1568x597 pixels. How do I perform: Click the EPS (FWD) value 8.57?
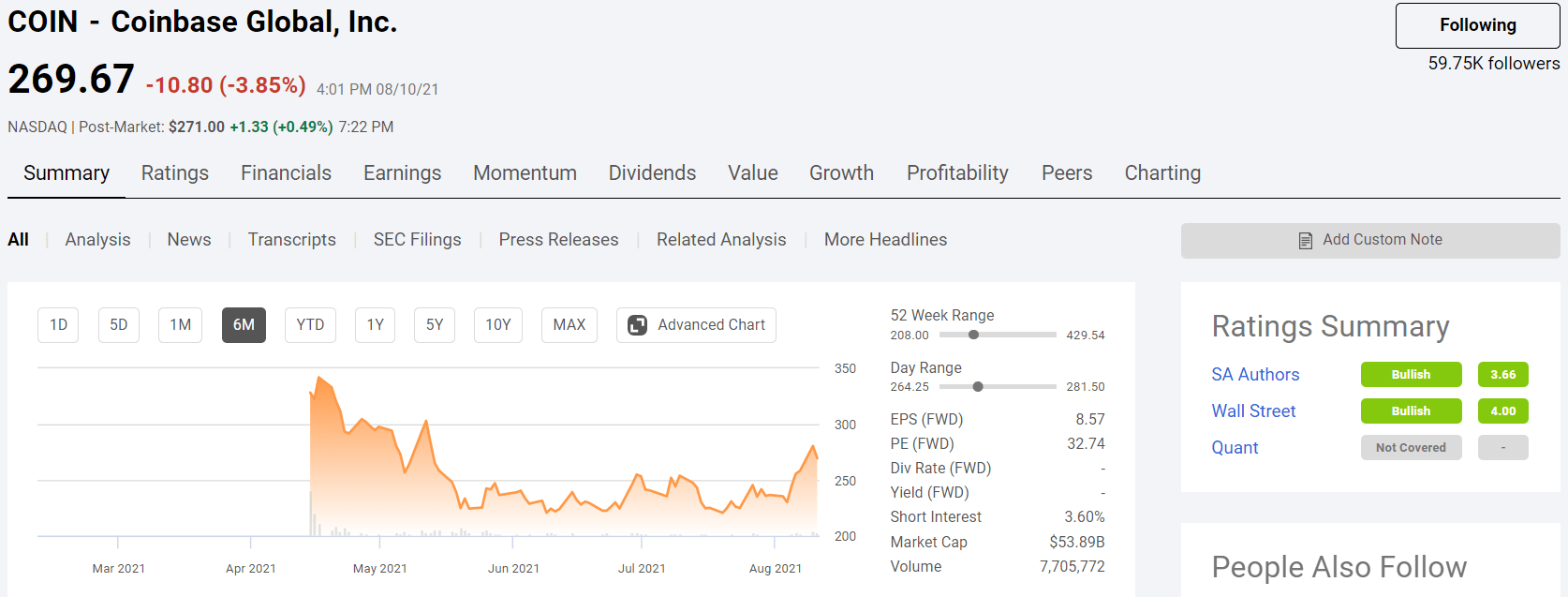click(x=1089, y=420)
